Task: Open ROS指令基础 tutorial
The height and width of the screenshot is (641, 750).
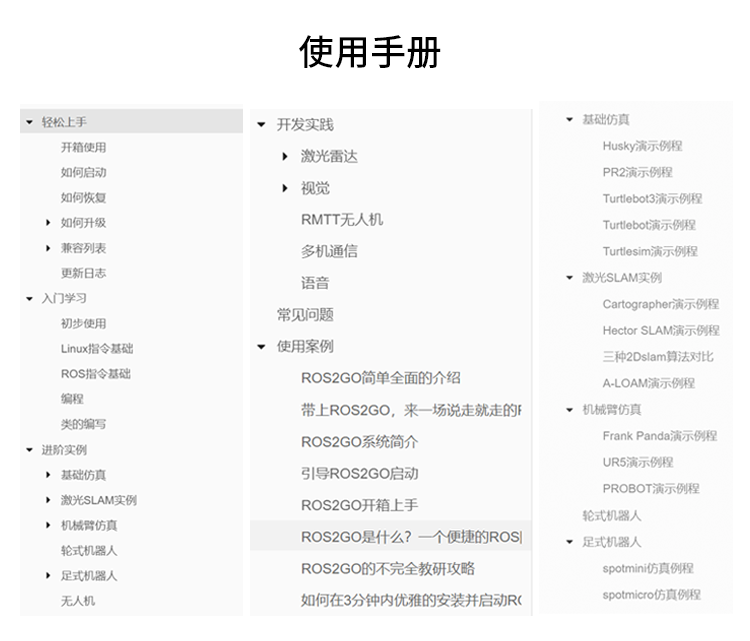Action: click(x=96, y=374)
